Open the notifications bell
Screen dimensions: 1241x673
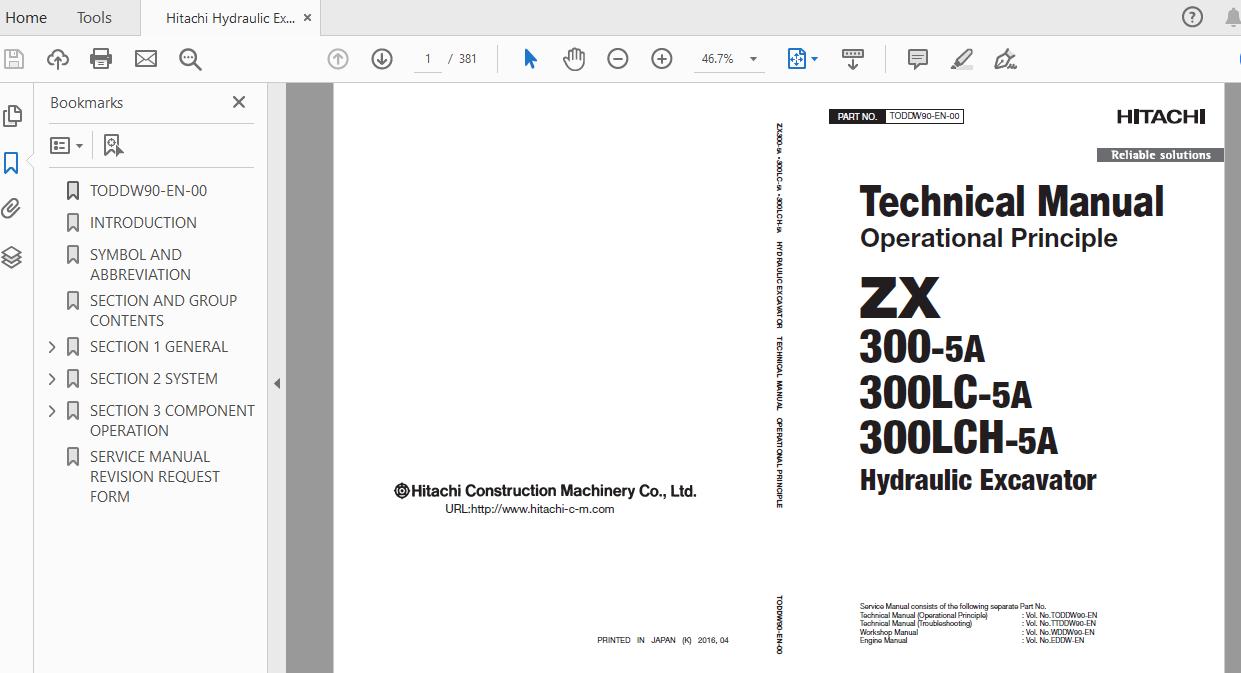1233,17
